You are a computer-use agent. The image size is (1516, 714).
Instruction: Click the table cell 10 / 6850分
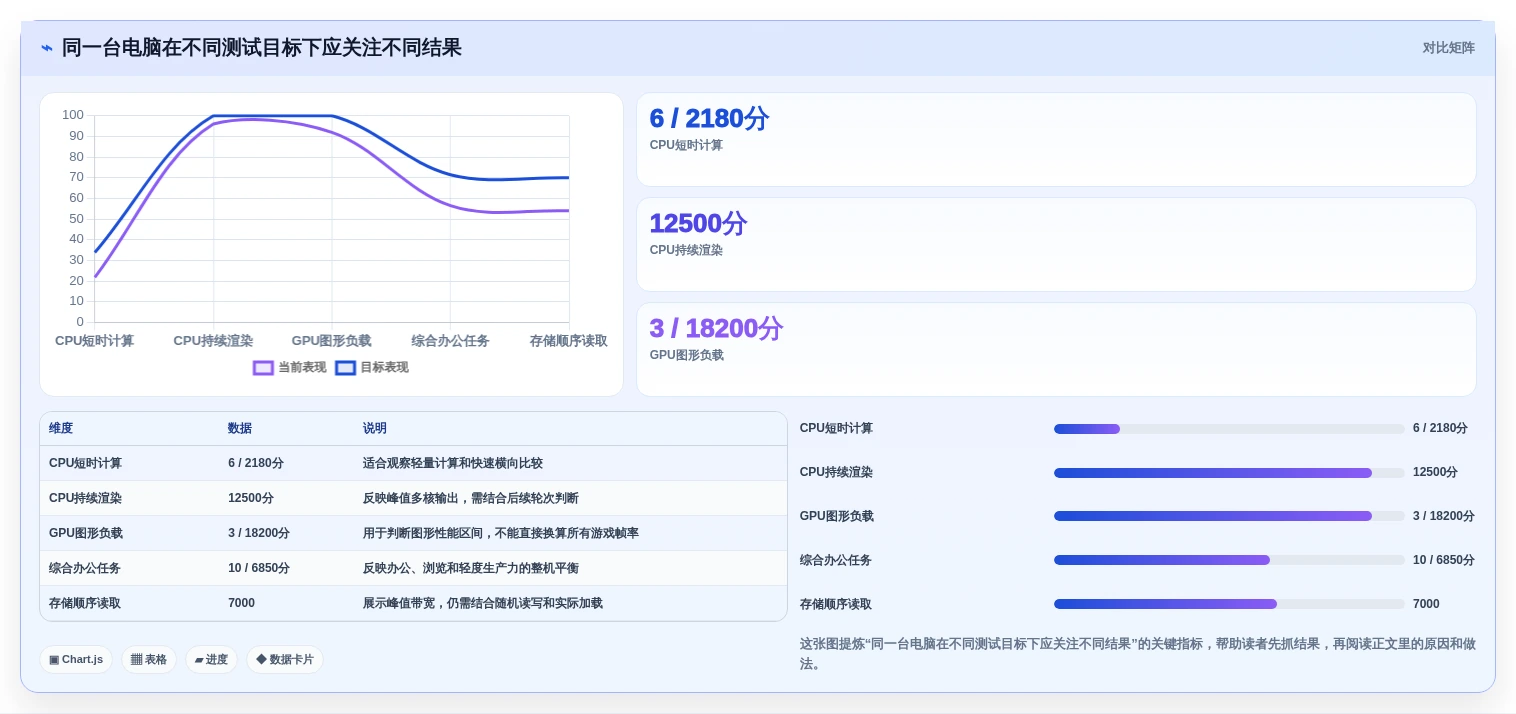point(259,569)
